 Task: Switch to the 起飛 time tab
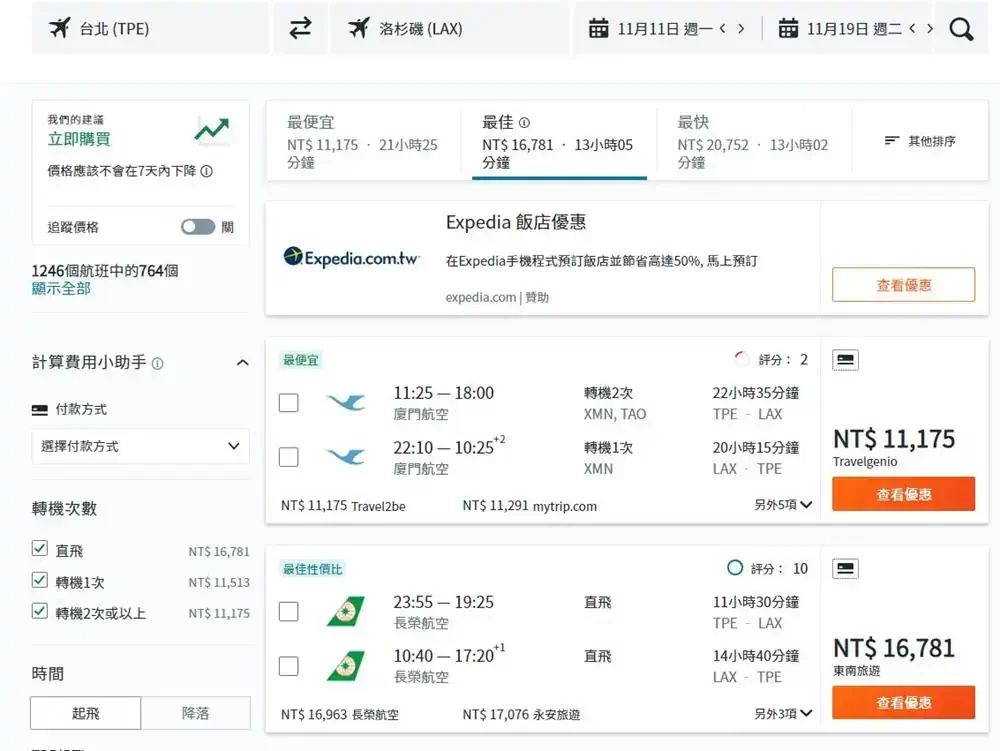(85, 713)
